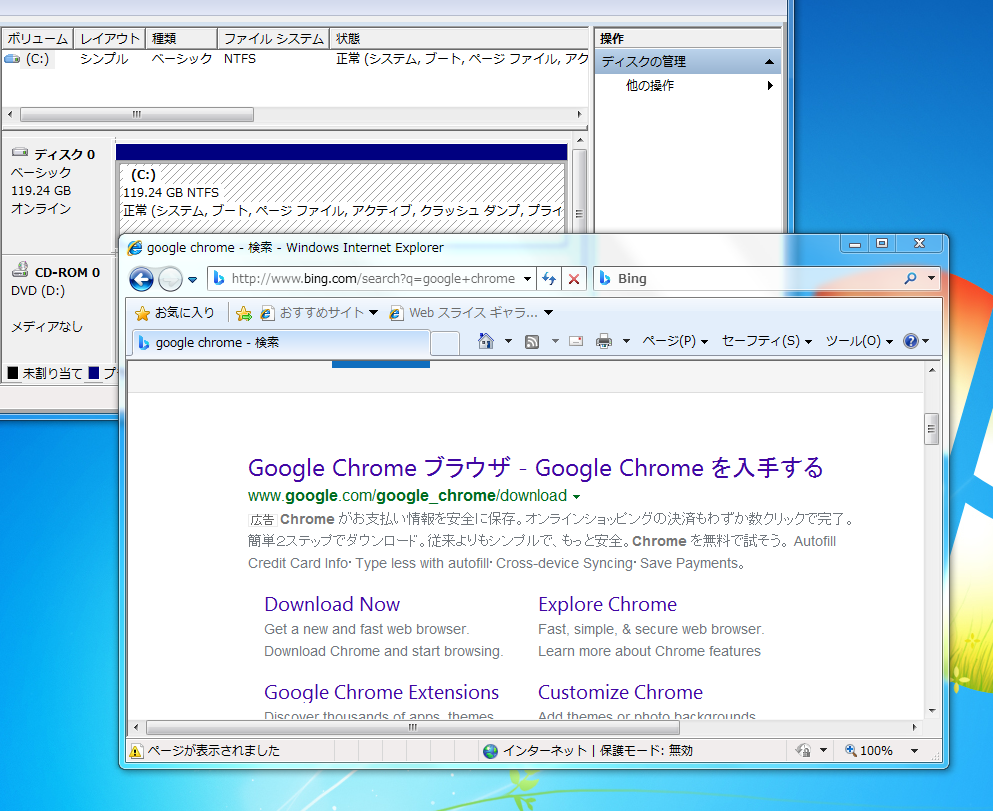Click the Download Now link
993x811 pixels.
[331, 604]
